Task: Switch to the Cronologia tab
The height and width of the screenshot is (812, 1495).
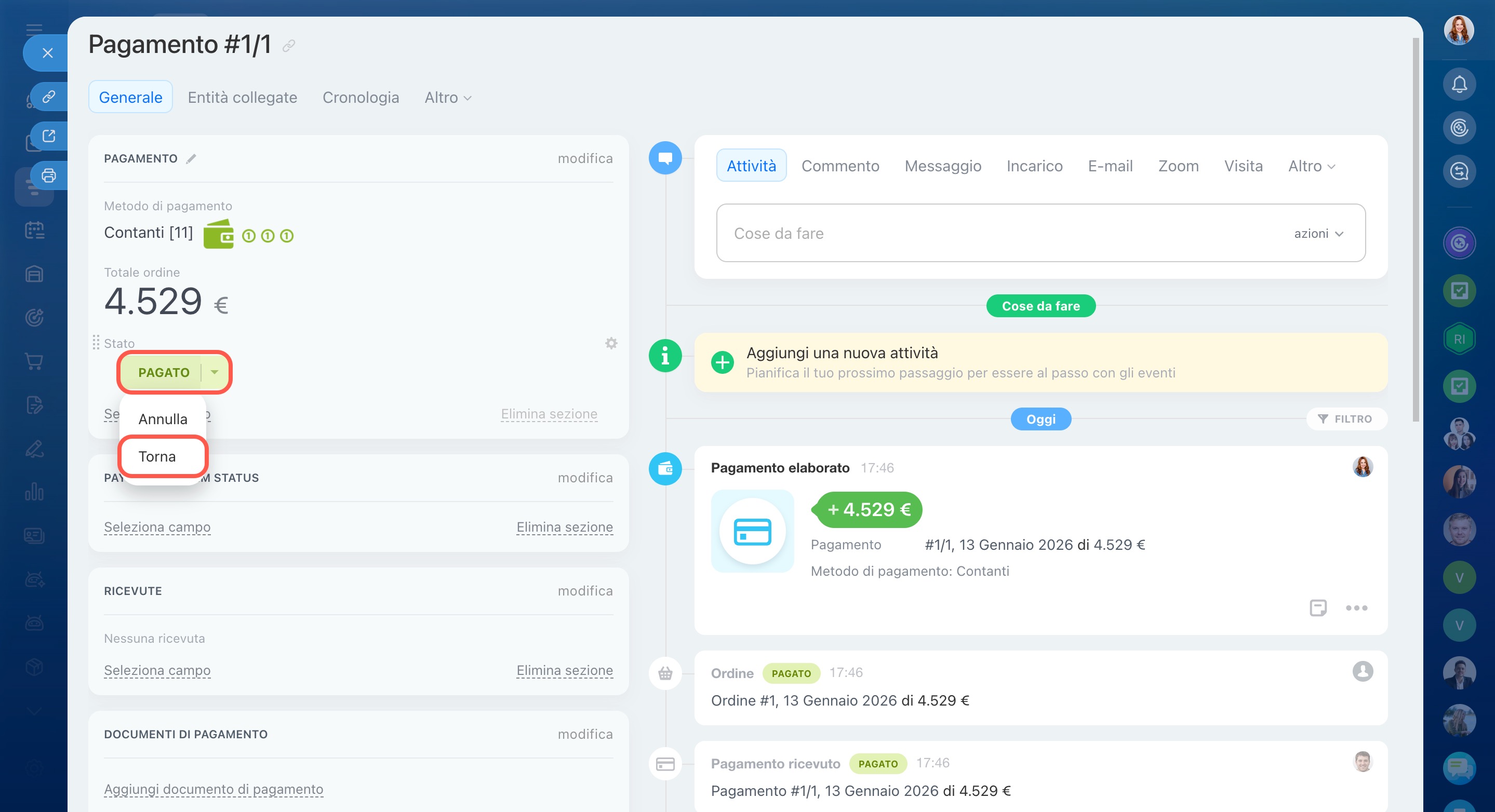Action: (361, 98)
